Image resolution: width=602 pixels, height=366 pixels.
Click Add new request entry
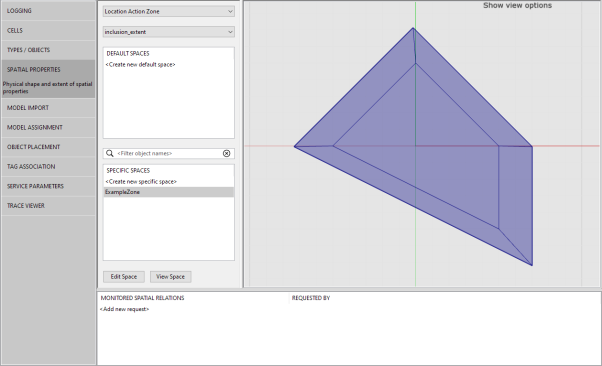click(x=124, y=309)
